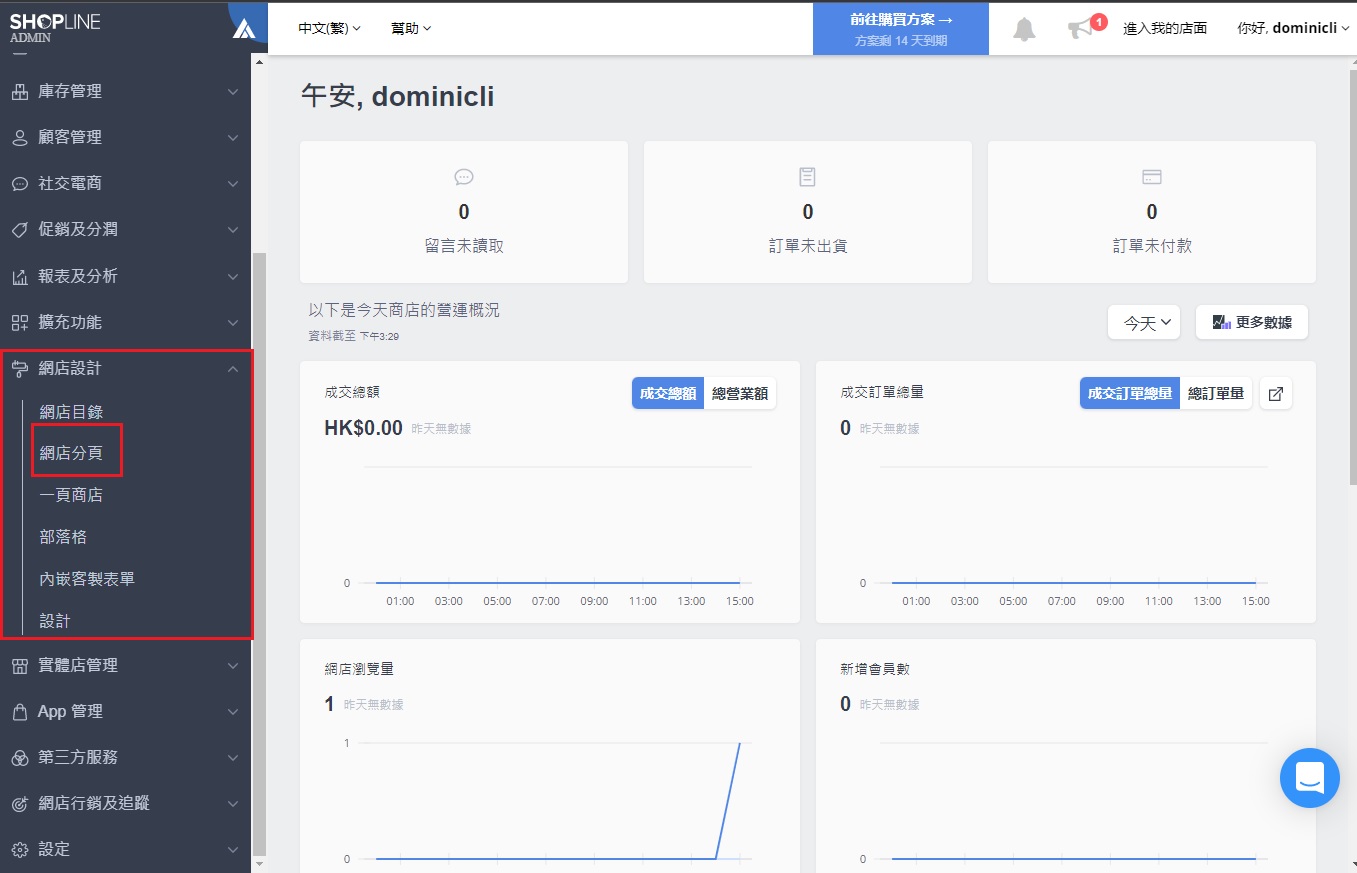Open 部落格 in the sidebar
Viewport: 1357px width, 873px height.
63,537
